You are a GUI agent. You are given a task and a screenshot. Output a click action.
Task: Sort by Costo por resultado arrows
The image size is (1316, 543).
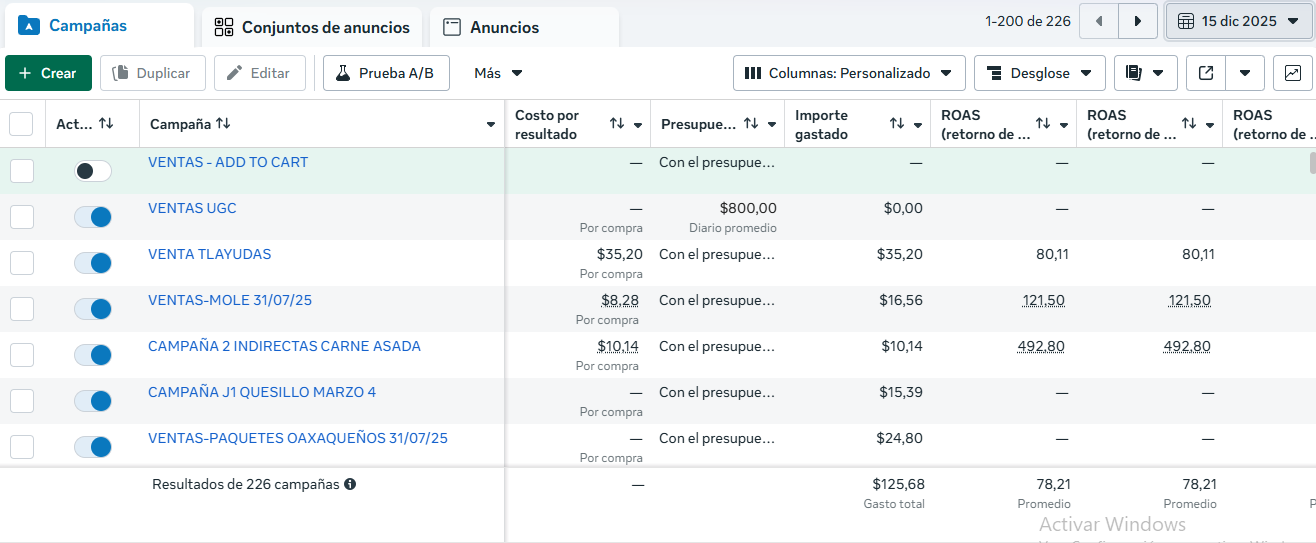tap(617, 124)
